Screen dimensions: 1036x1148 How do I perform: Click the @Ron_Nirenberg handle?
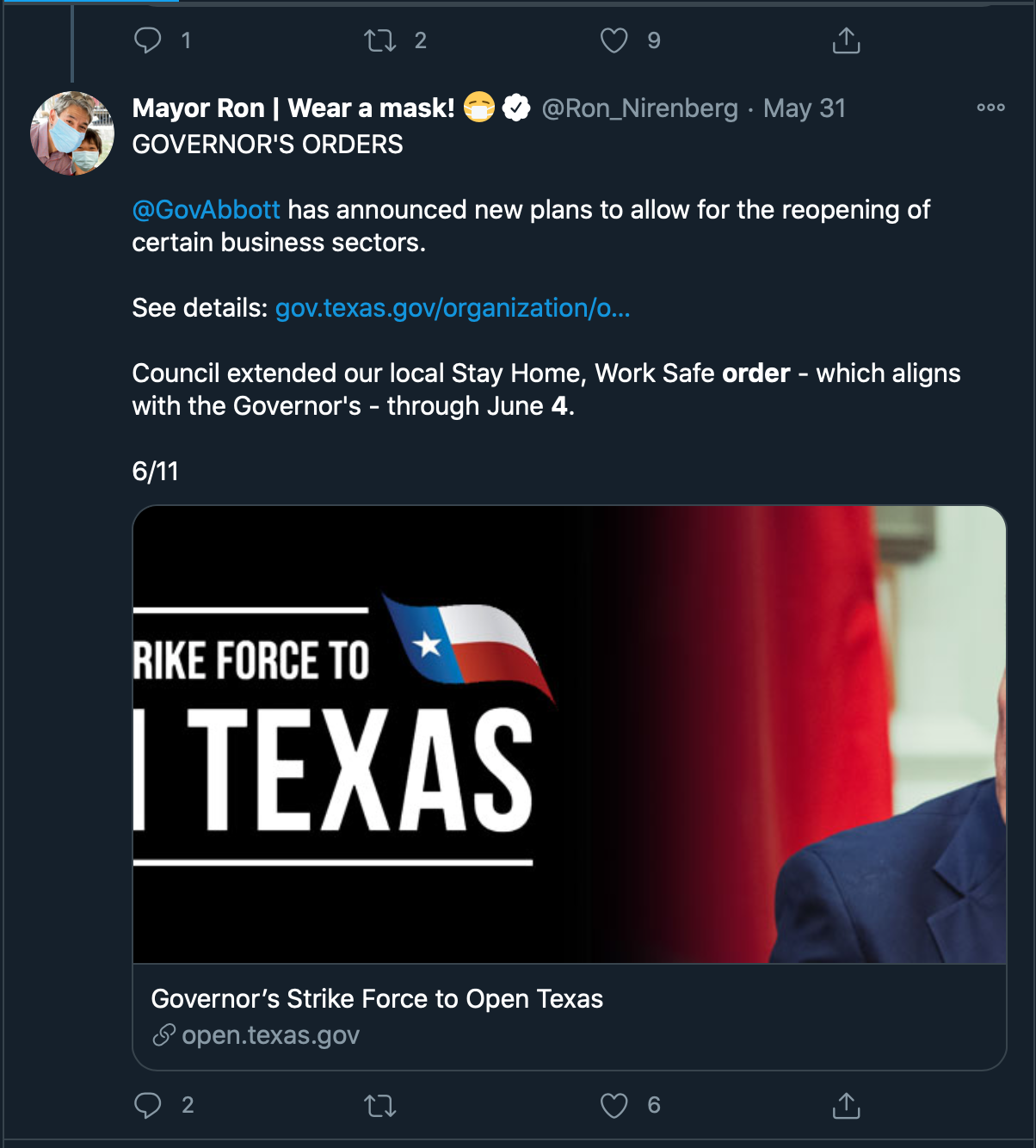[639, 108]
